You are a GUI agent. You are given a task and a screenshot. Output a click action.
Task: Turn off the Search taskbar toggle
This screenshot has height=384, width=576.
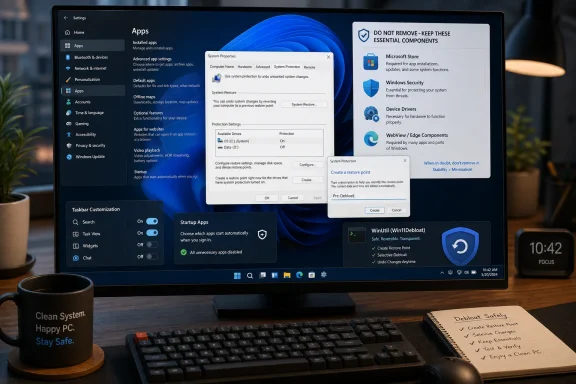coord(152,221)
